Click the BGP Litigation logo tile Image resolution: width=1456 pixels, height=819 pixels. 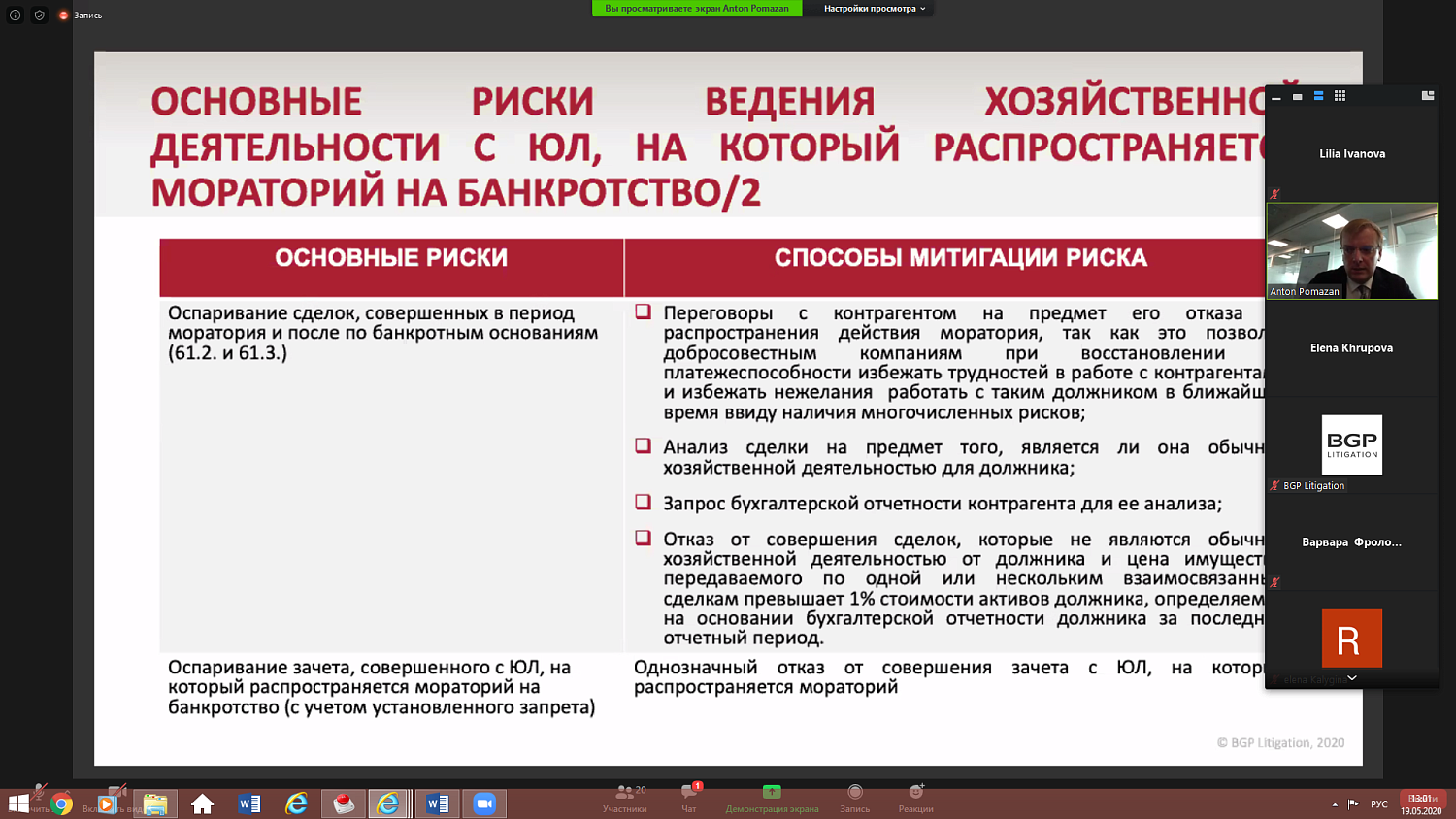pos(1352,445)
